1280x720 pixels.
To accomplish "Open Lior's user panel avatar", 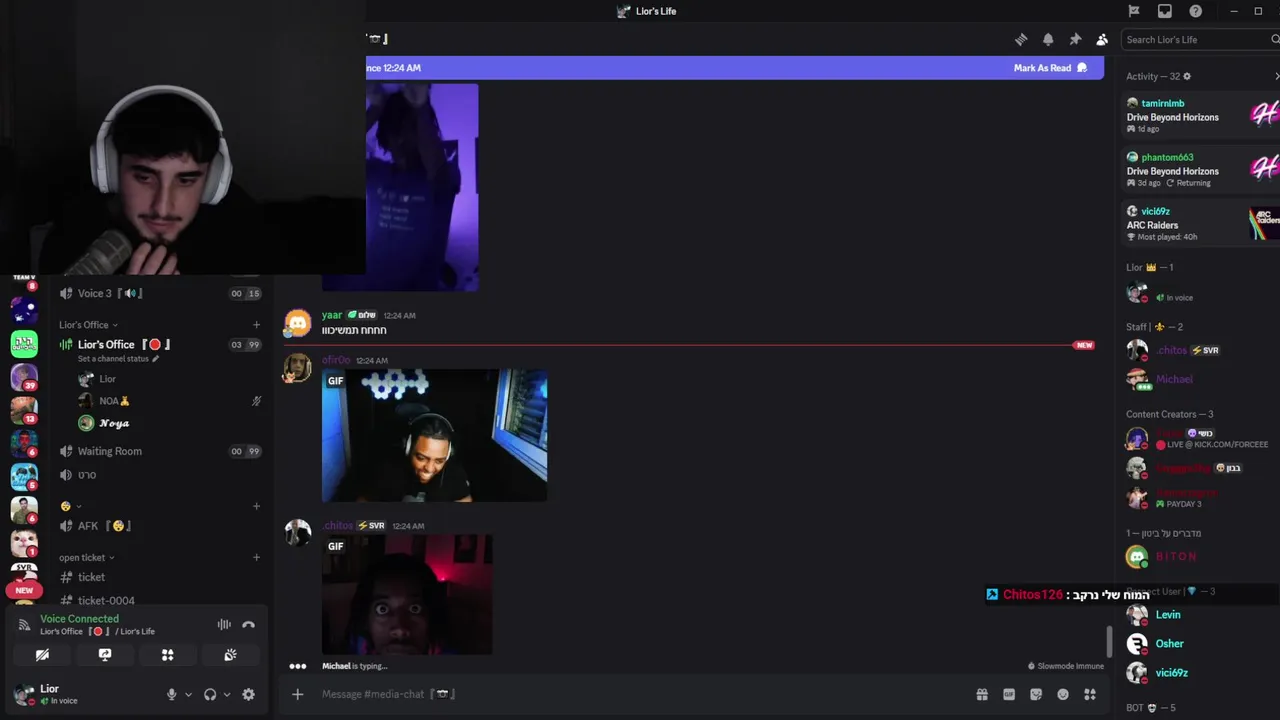I will tap(24, 694).
